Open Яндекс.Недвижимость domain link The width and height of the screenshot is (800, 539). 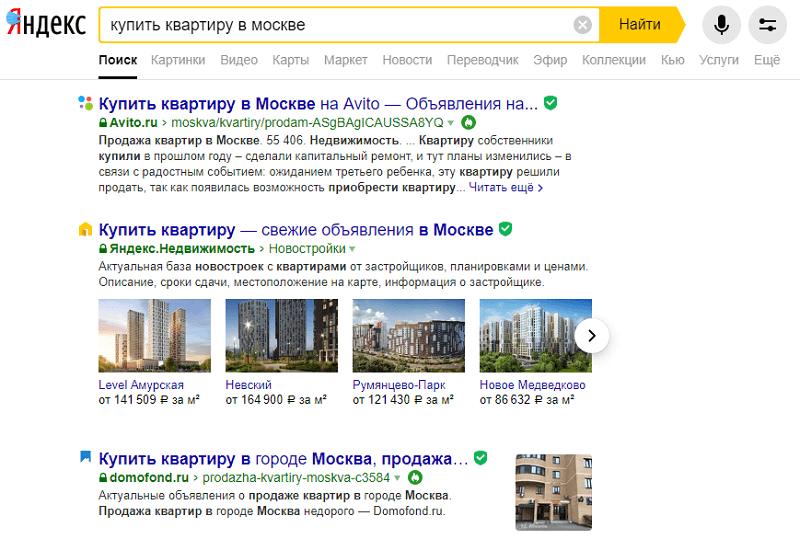tap(182, 249)
